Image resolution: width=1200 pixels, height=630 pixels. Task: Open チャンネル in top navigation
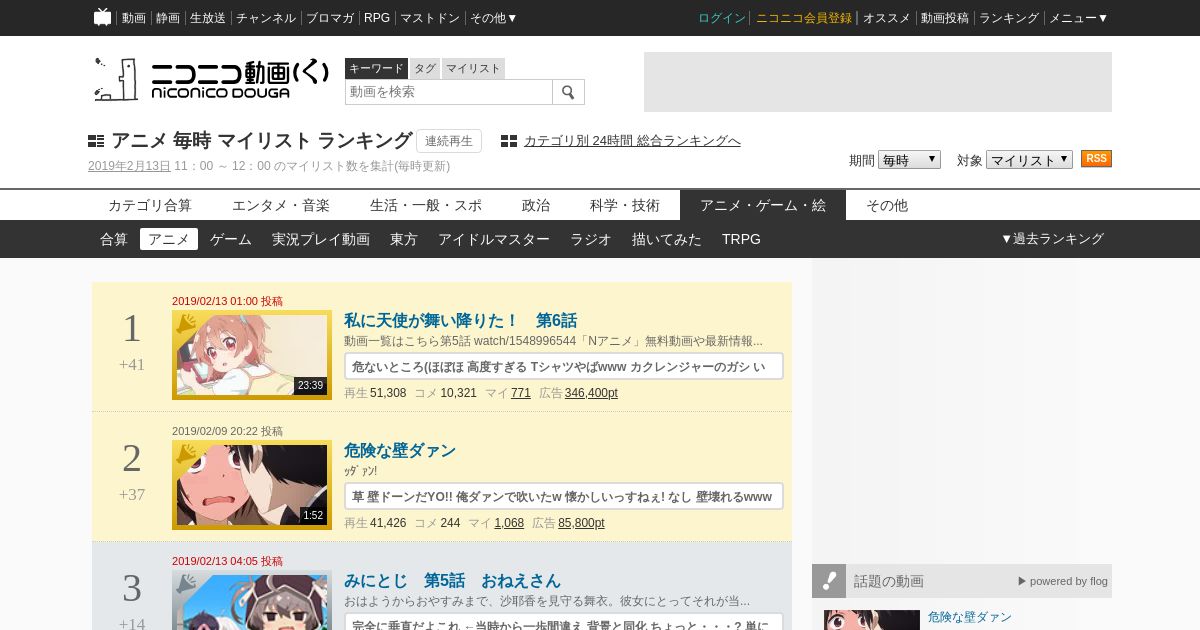pos(266,18)
